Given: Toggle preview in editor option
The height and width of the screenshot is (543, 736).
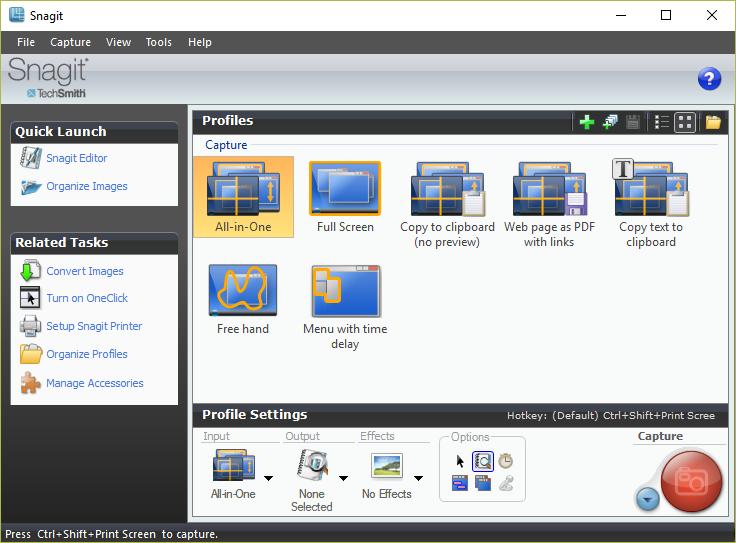Looking at the screenshot, I should tap(483, 461).
